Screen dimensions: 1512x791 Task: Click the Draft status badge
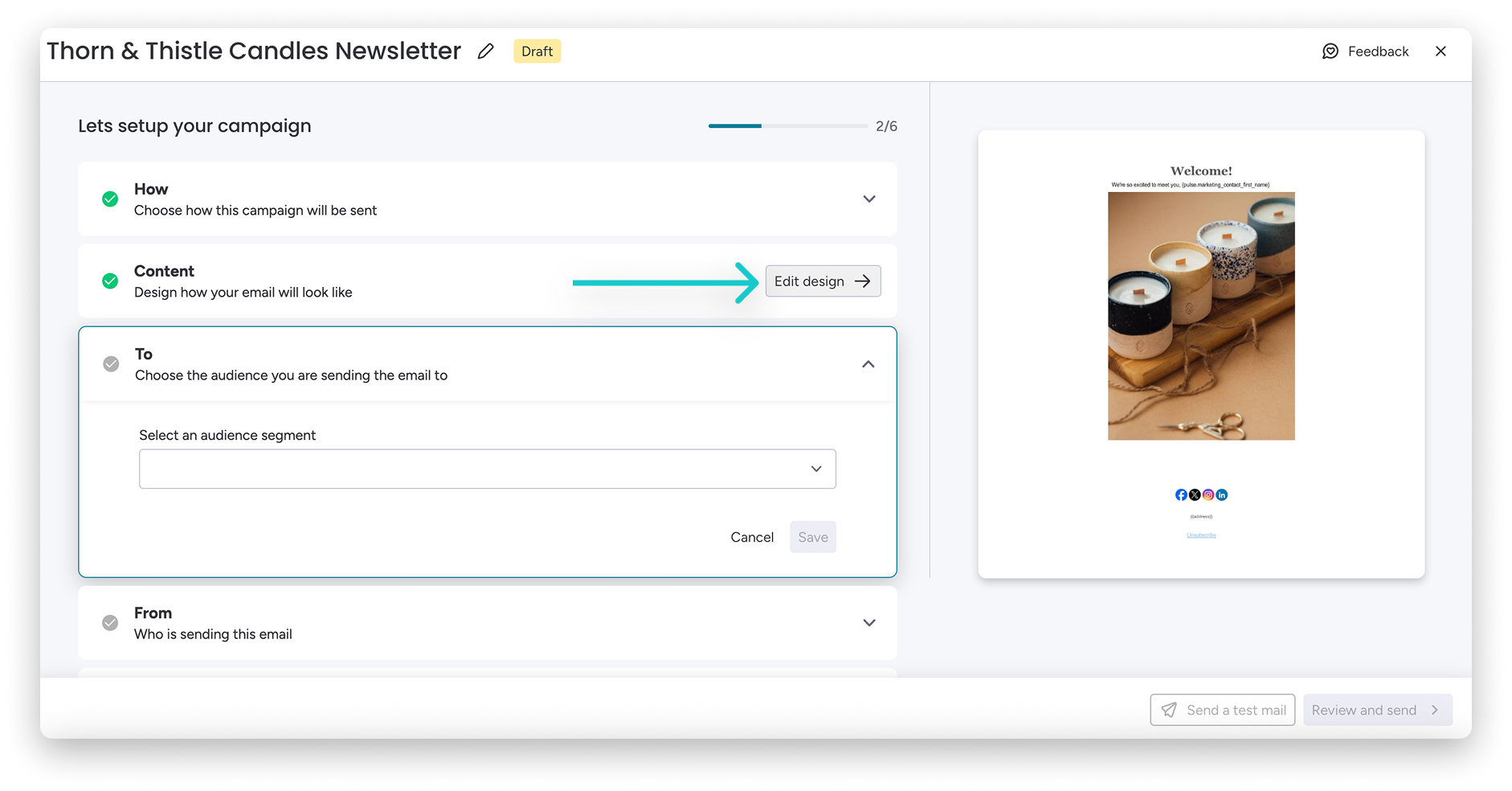tap(537, 51)
